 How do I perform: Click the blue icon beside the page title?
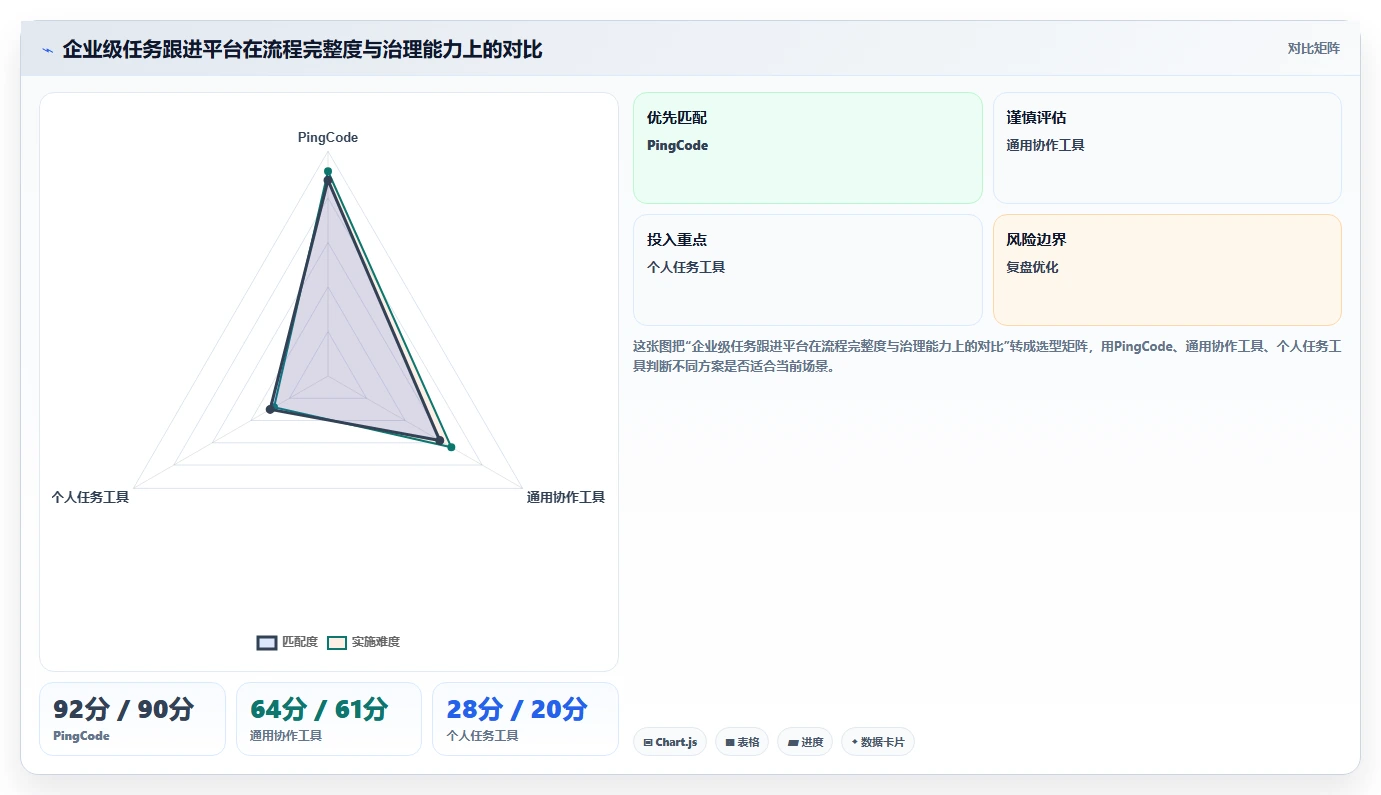coord(47,50)
